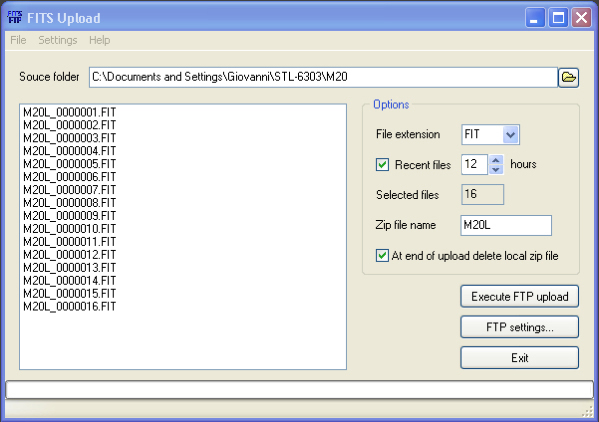Increase recent files hours with up arrow
Viewport: 599px width, 422px height.
click(x=496, y=160)
